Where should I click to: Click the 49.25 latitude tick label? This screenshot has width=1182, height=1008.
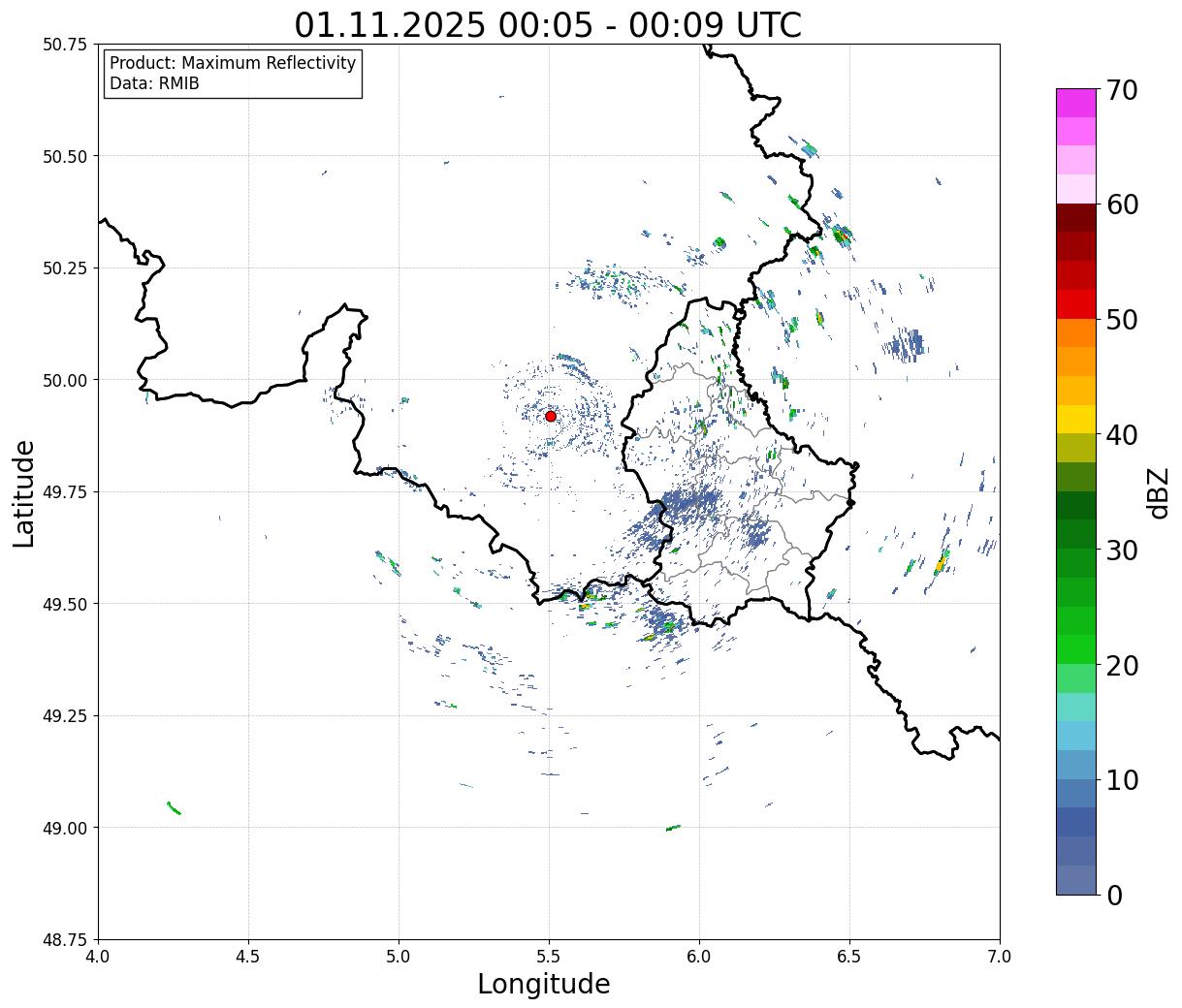click(x=65, y=716)
